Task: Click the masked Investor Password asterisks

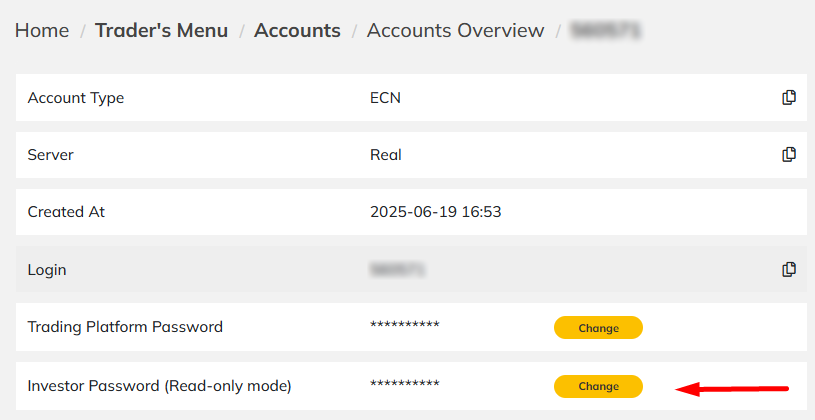Action: (x=405, y=384)
